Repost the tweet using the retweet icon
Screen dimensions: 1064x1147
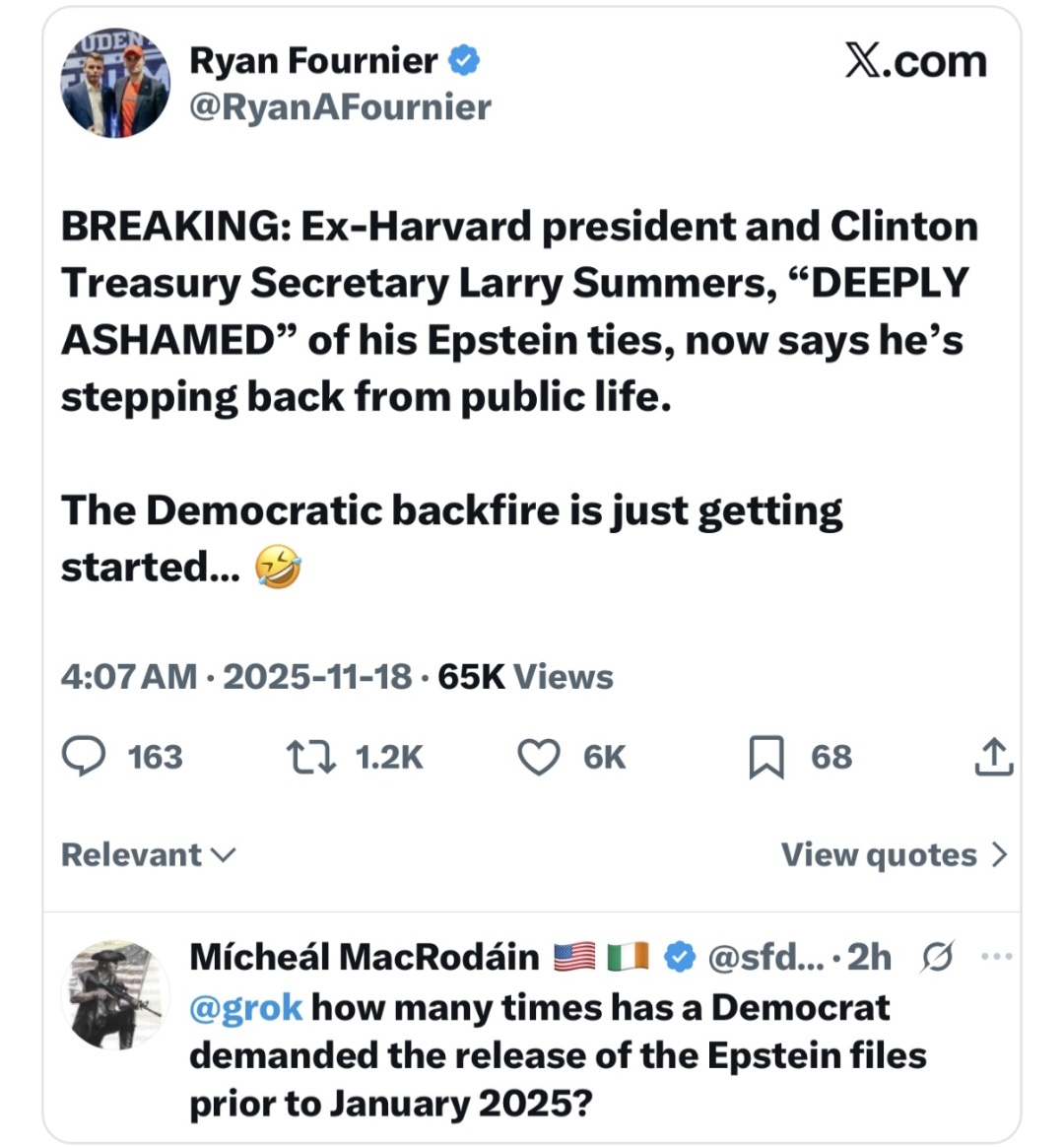tap(311, 757)
